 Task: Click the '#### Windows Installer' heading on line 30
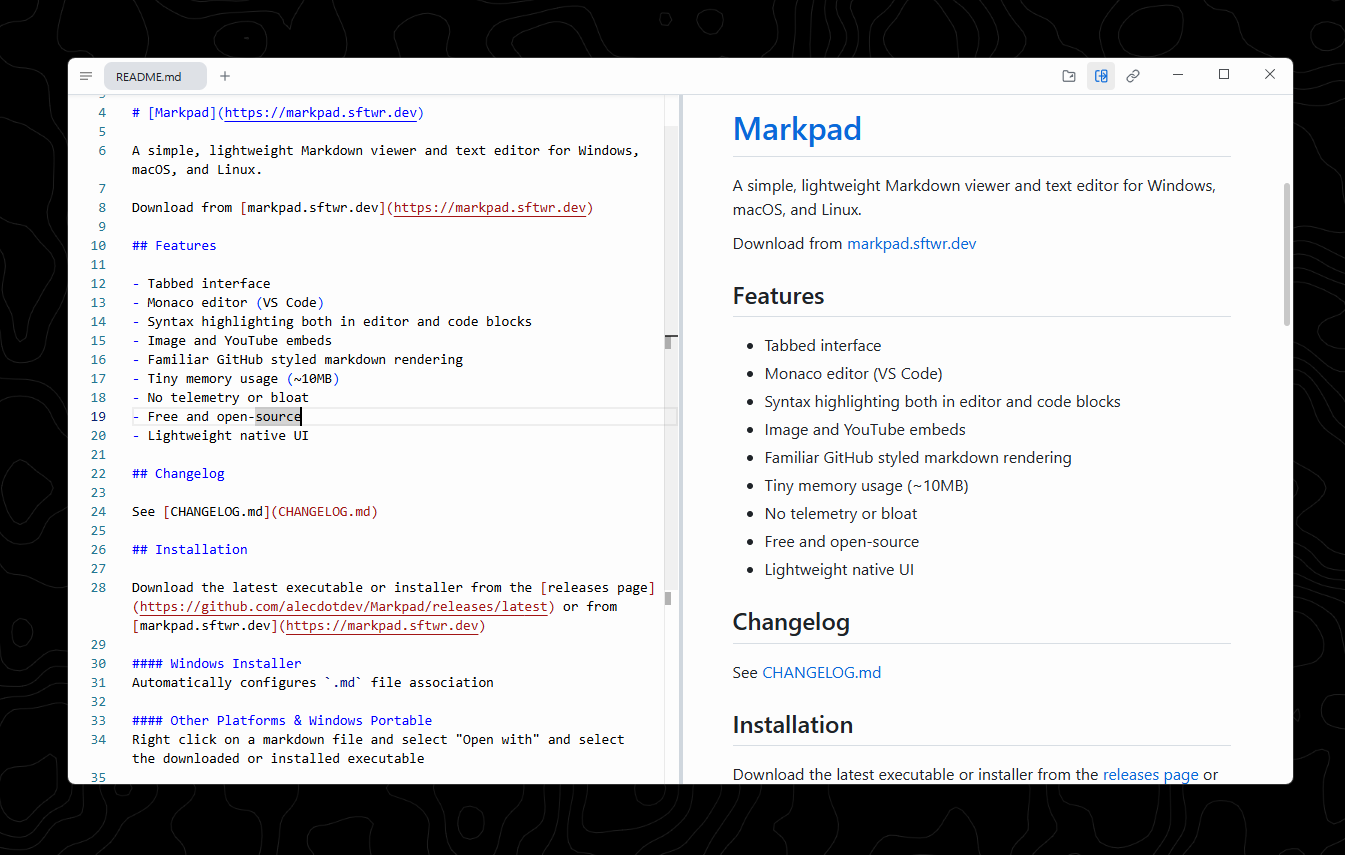coord(216,663)
